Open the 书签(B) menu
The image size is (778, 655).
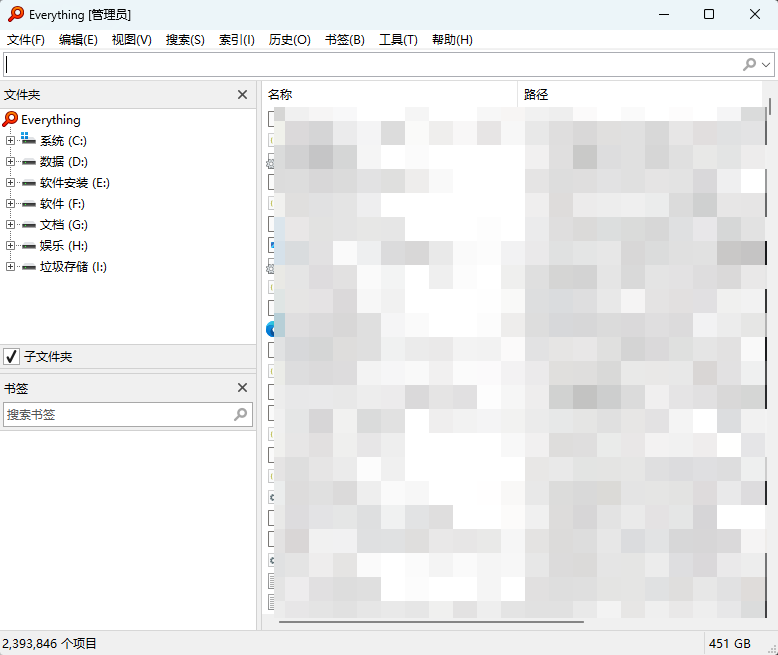coord(345,40)
